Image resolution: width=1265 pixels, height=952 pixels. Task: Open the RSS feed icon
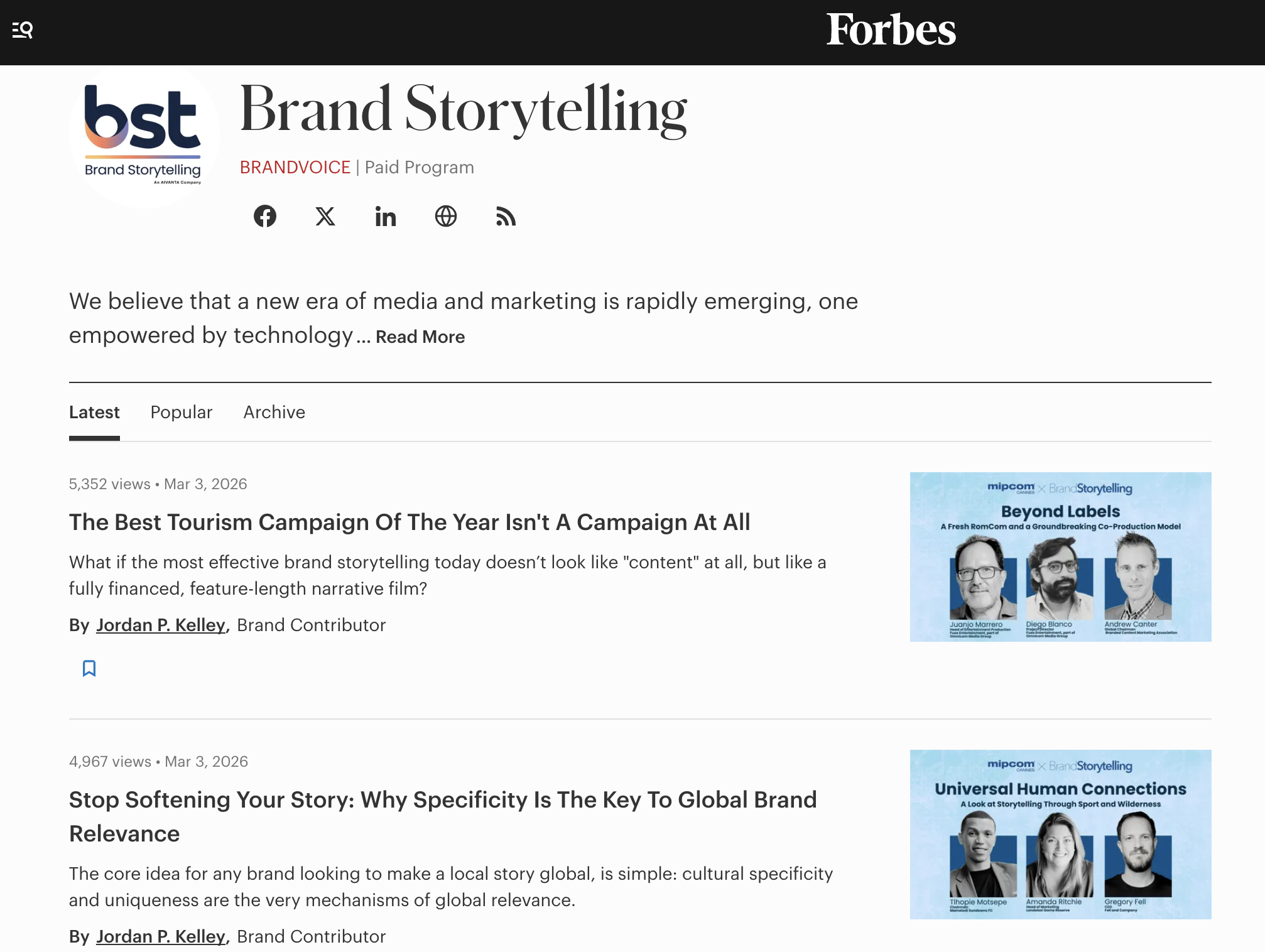tap(506, 217)
